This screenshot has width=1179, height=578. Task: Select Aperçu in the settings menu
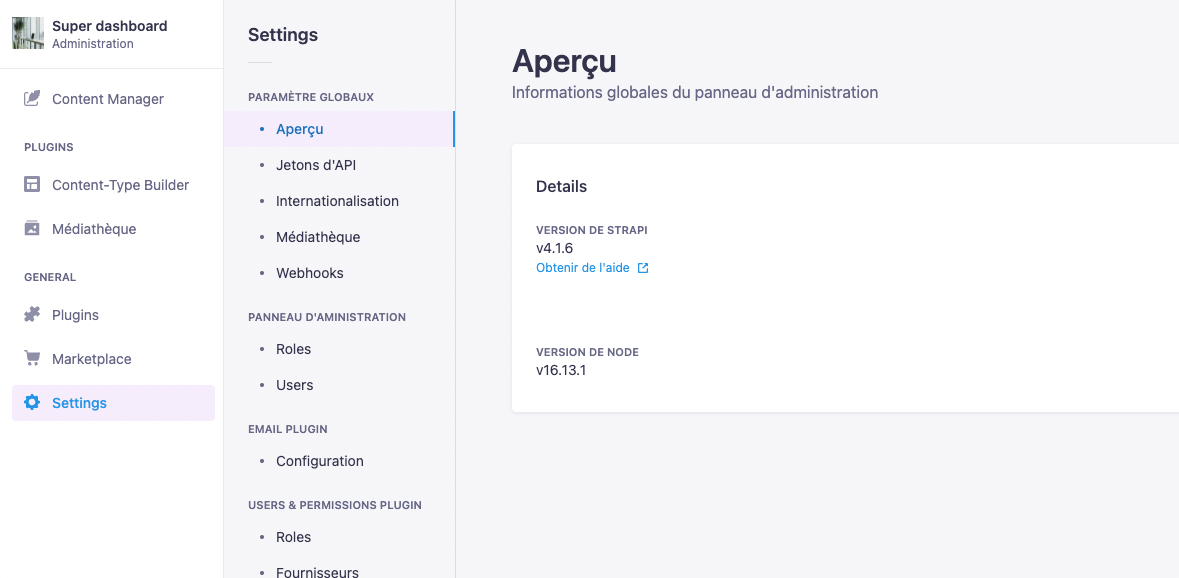tap(299, 128)
